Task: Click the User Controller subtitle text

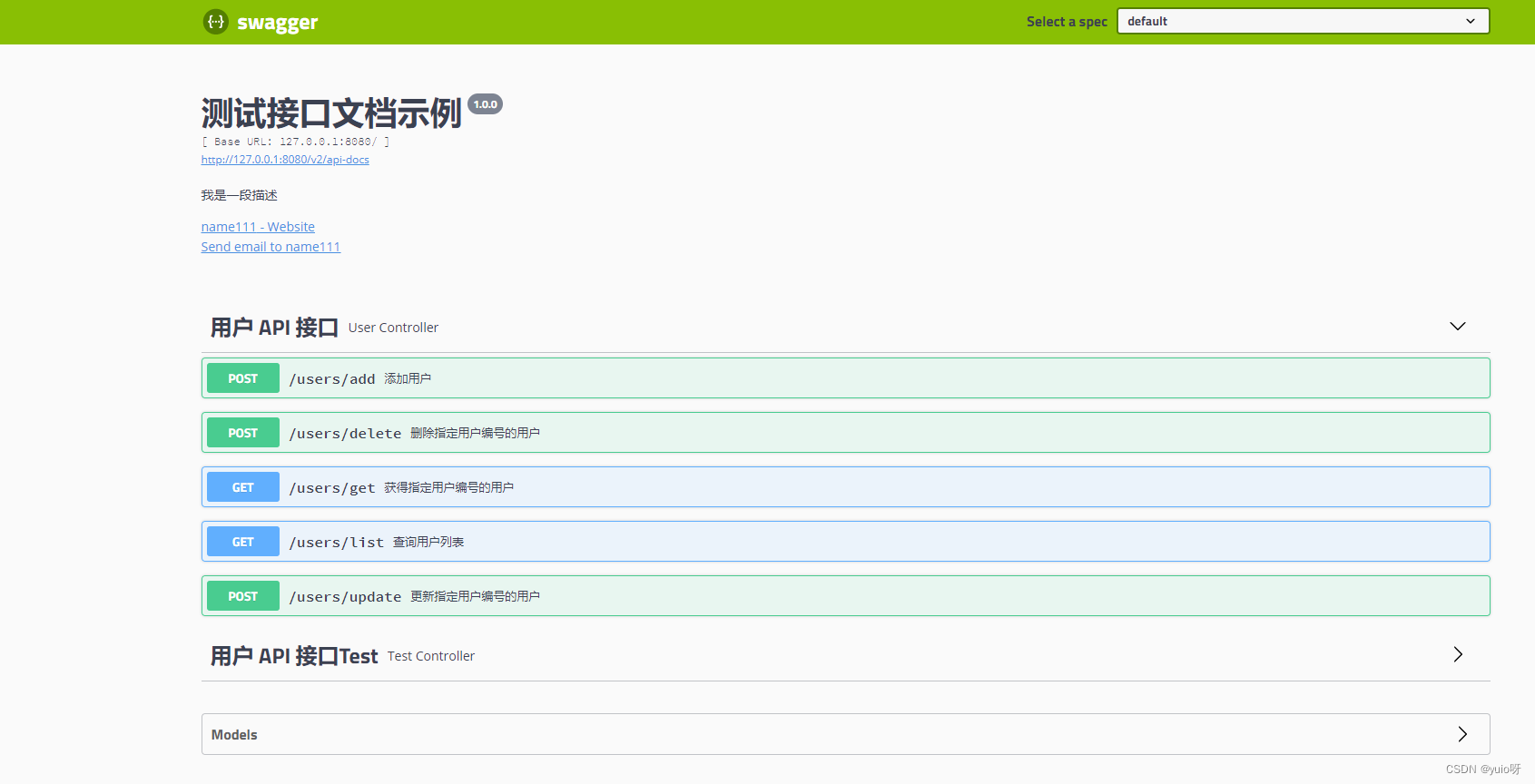Action: coord(393,328)
